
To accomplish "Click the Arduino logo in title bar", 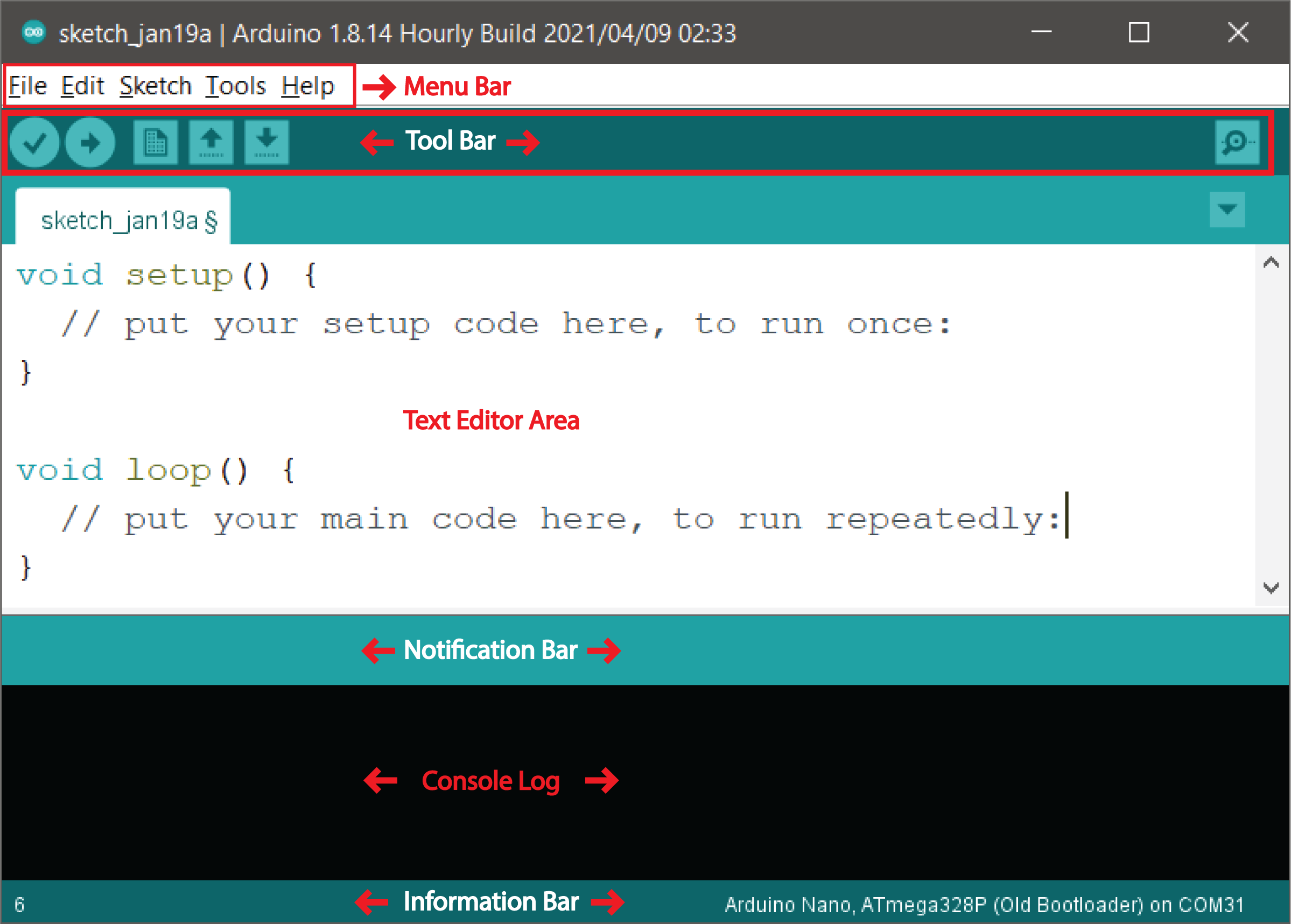I will tap(33, 32).
